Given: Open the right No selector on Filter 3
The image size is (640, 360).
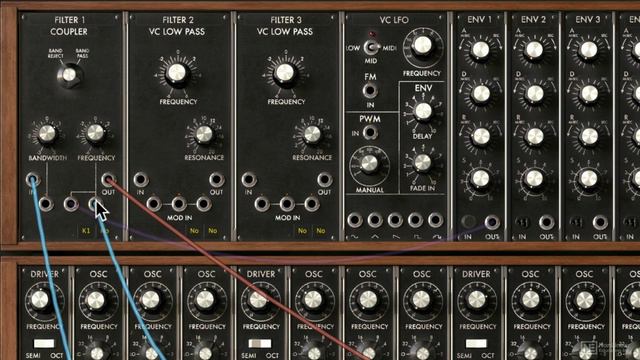Looking at the screenshot, I should pyautogui.click(x=321, y=231).
